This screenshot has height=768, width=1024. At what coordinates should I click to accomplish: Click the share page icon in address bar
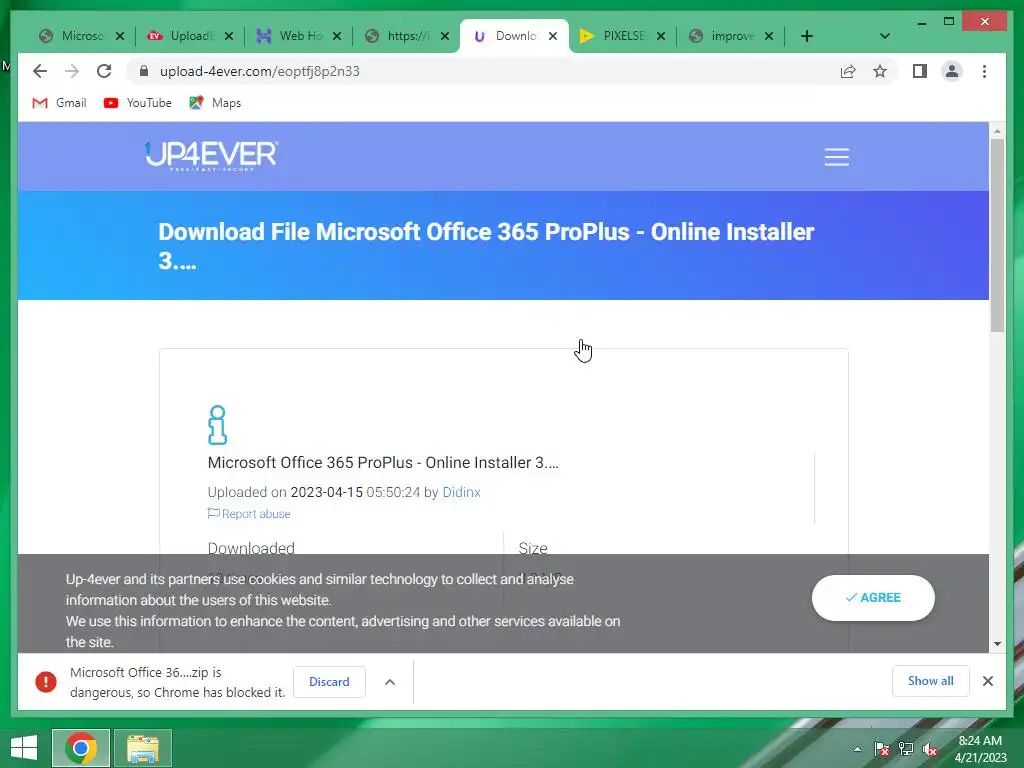[x=848, y=71]
